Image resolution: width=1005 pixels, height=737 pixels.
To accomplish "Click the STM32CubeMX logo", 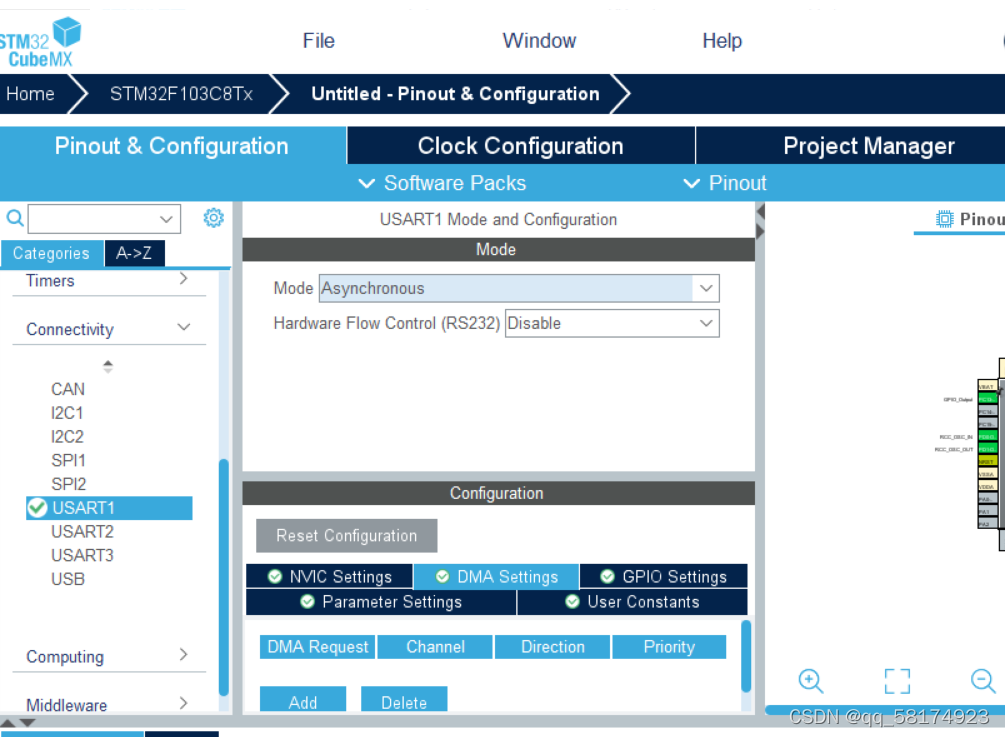I will tap(40, 42).
